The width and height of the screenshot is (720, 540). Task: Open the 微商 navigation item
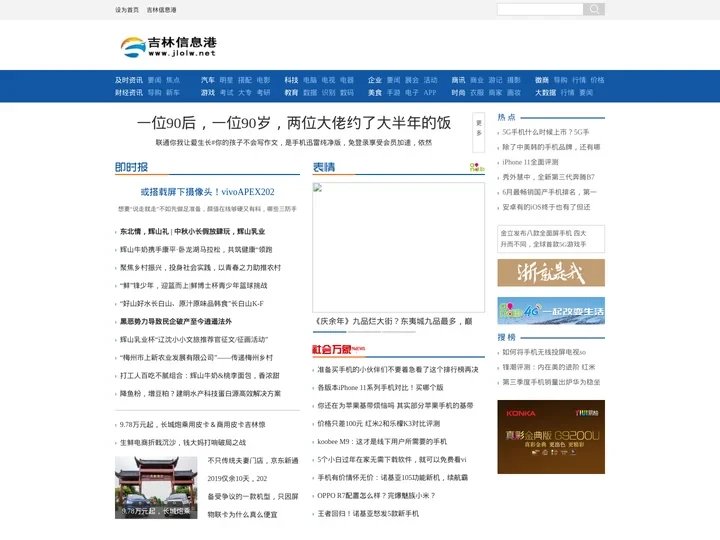(542, 80)
